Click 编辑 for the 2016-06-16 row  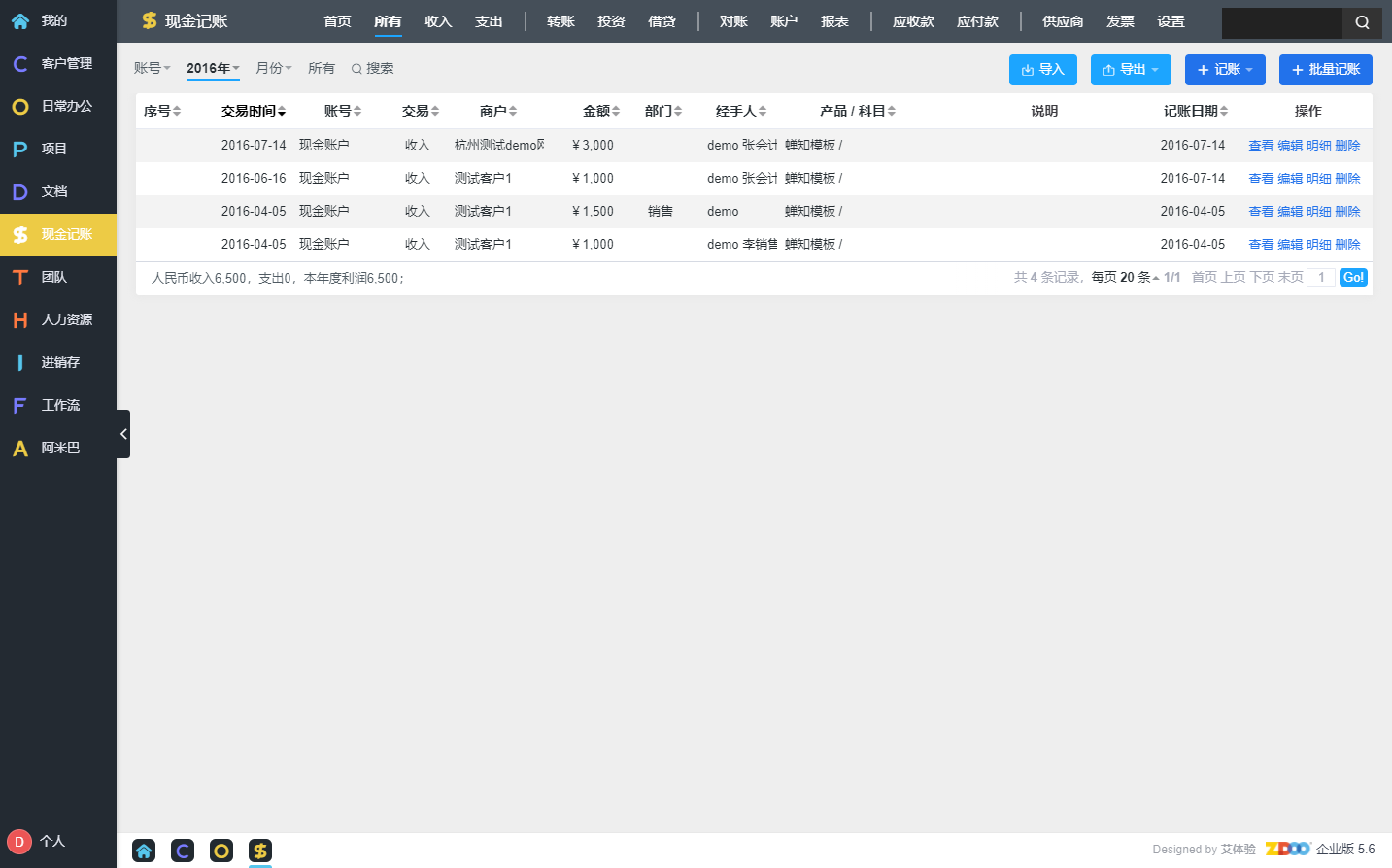[1290, 179]
